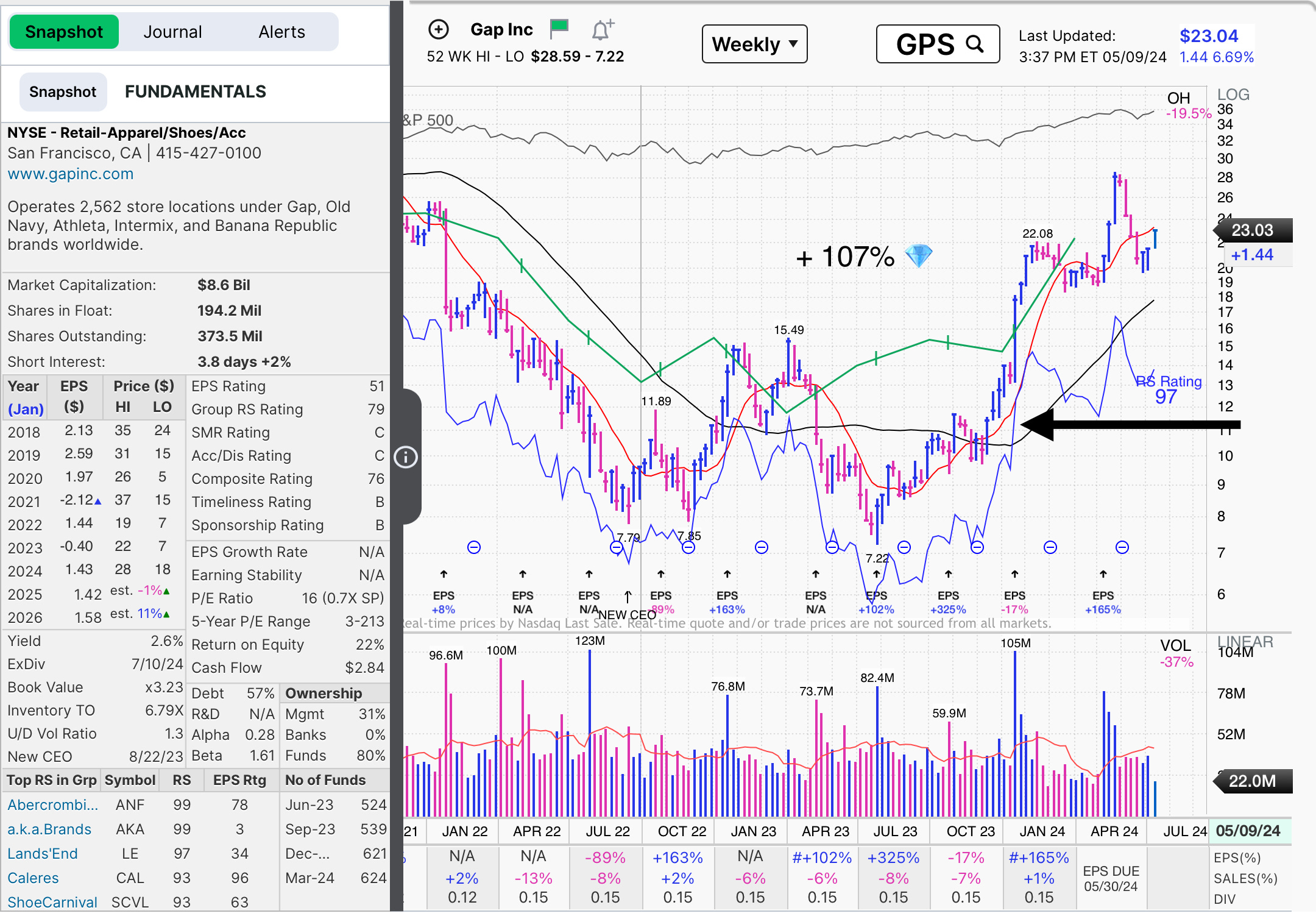Click the green flag icon beside Gap Inc

point(559,28)
